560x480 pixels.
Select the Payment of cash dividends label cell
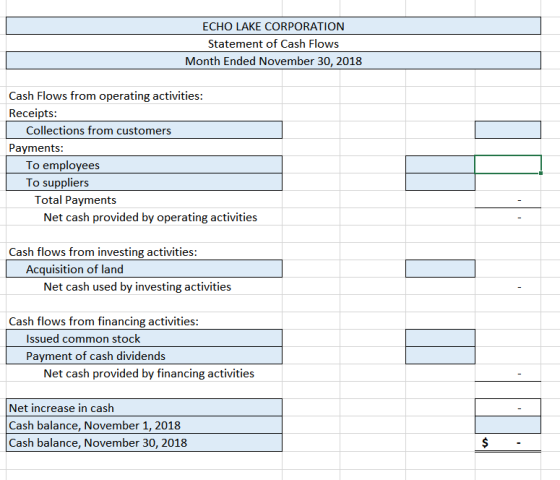point(144,356)
